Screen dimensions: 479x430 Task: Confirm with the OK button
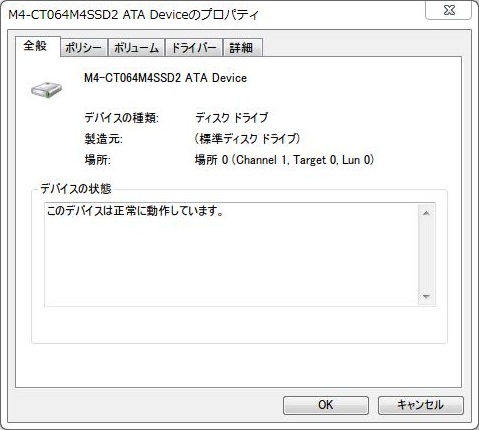pyautogui.click(x=326, y=405)
